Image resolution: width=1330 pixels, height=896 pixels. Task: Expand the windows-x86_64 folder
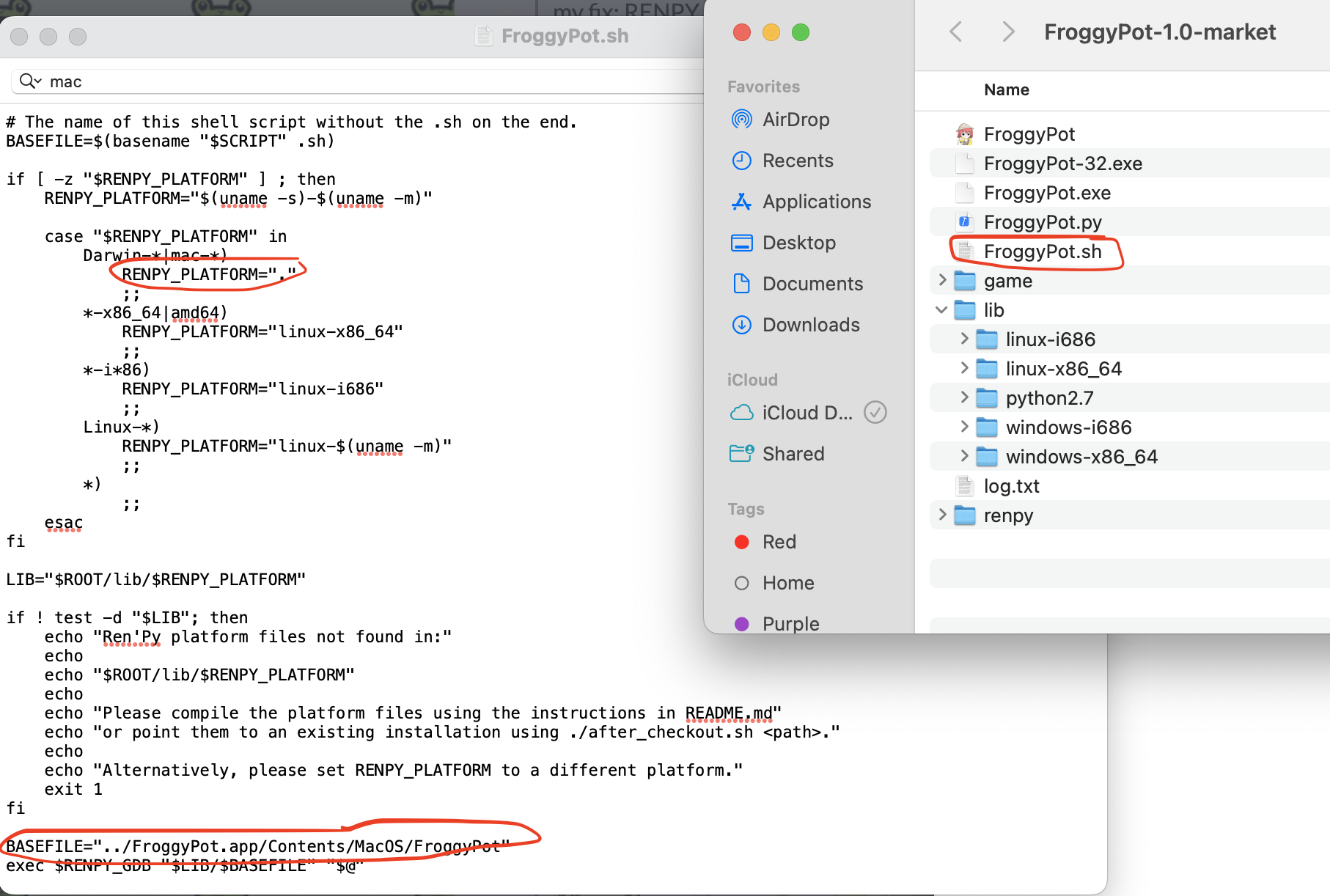point(964,457)
